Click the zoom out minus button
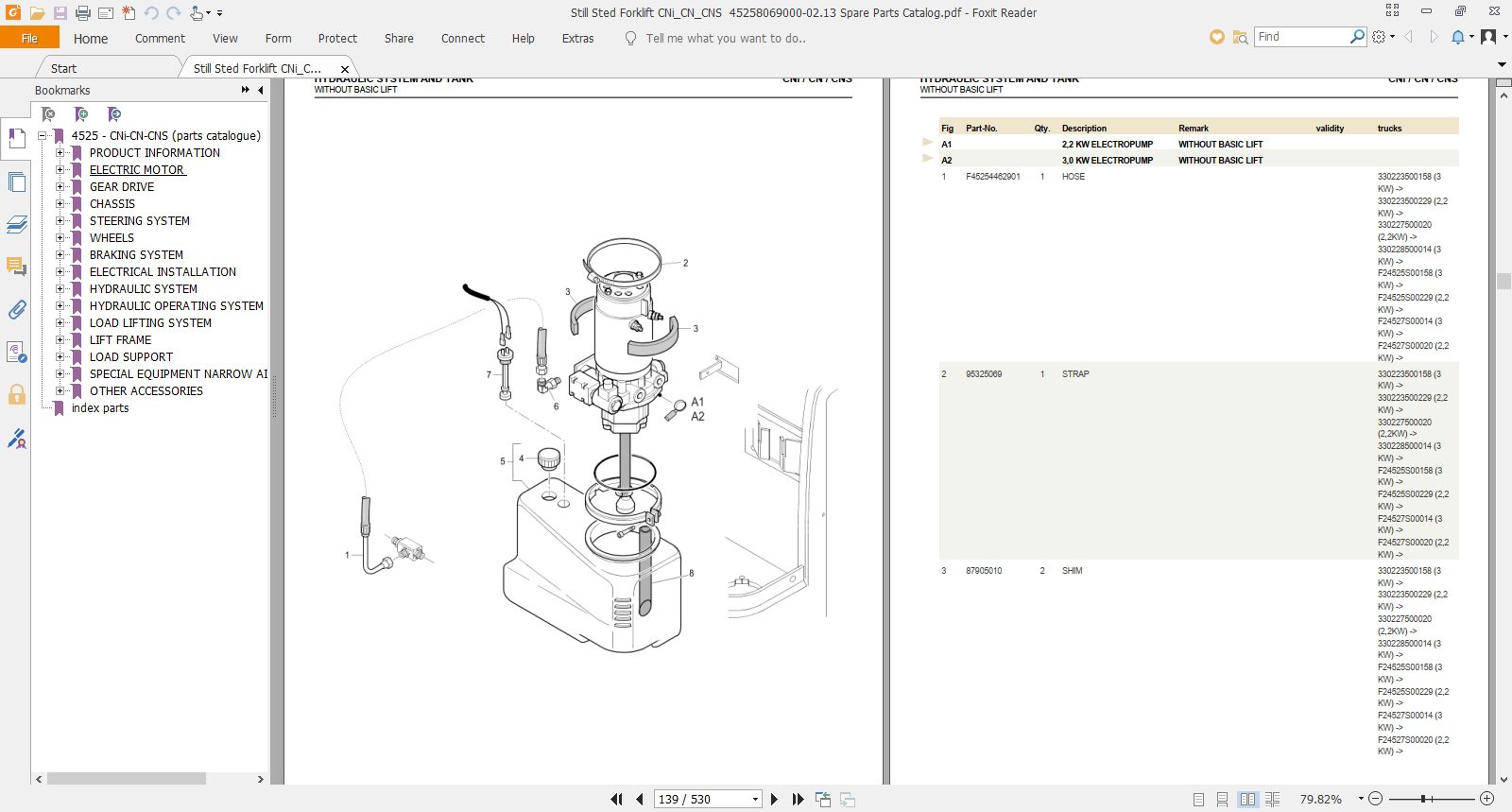 pos(1375,799)
